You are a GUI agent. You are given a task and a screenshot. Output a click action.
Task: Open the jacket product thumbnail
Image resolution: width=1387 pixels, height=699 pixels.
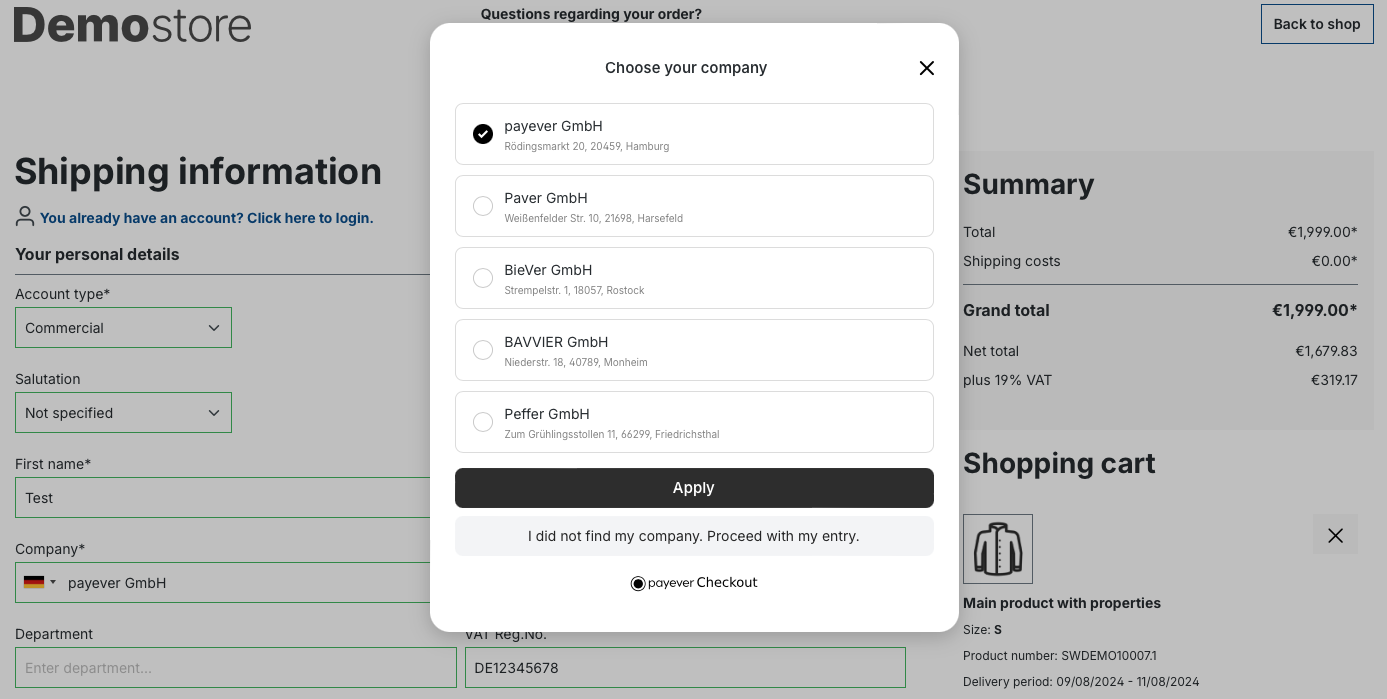998,549
